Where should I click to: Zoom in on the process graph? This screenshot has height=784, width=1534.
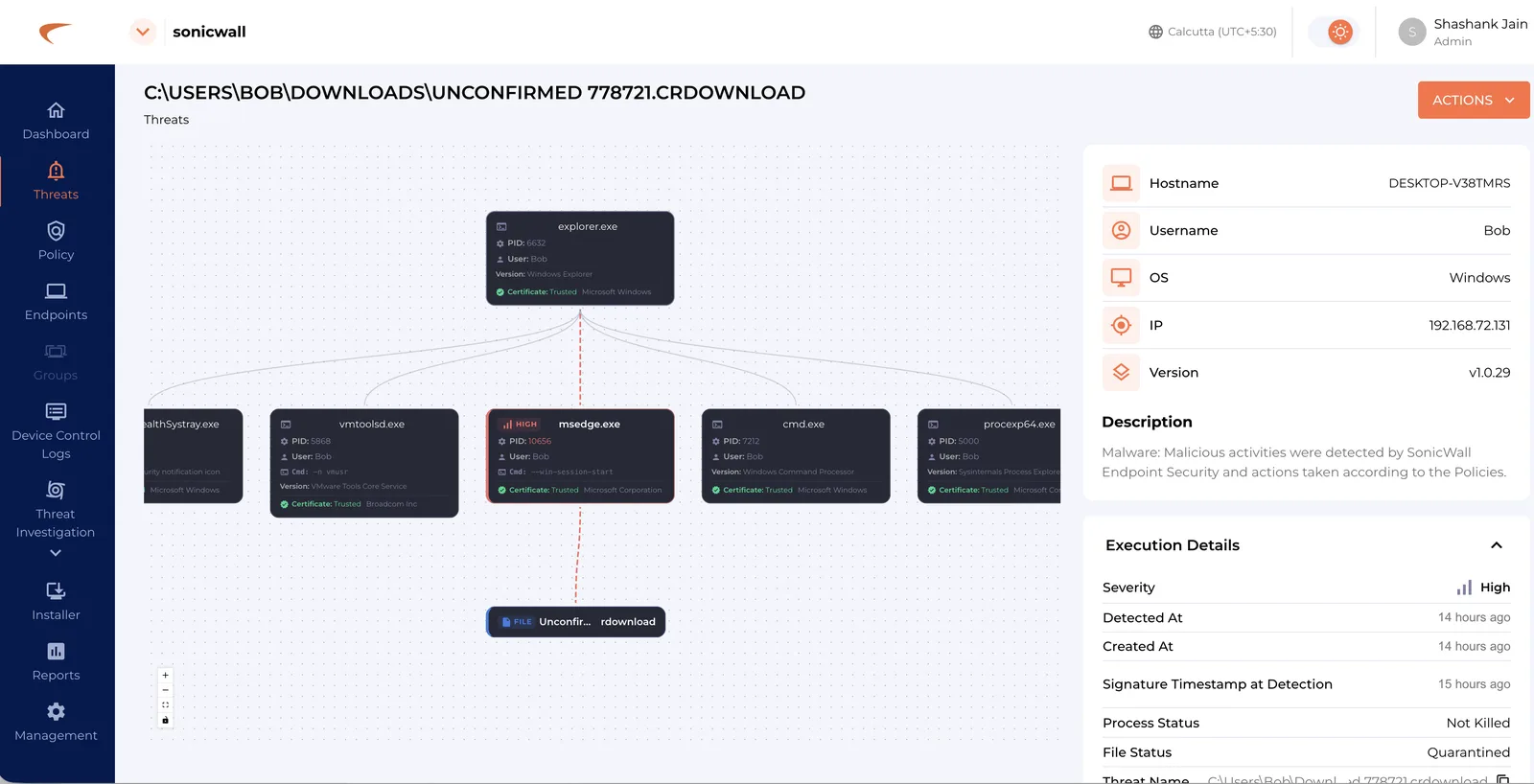(x=165, y=675)
